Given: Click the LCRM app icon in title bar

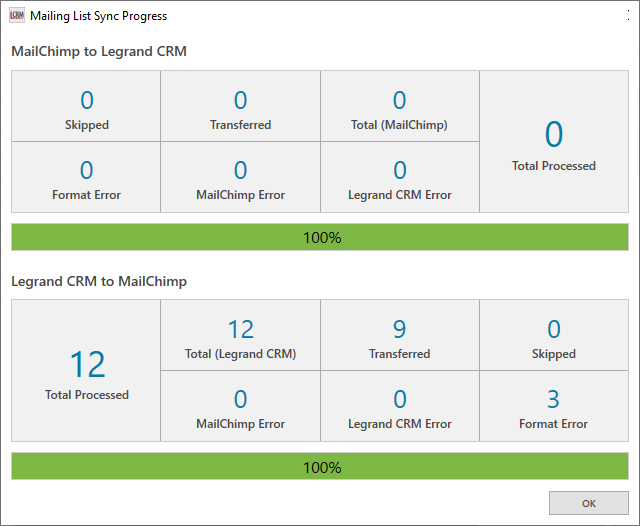Looking at the screenshot, I should click(16, 16).
